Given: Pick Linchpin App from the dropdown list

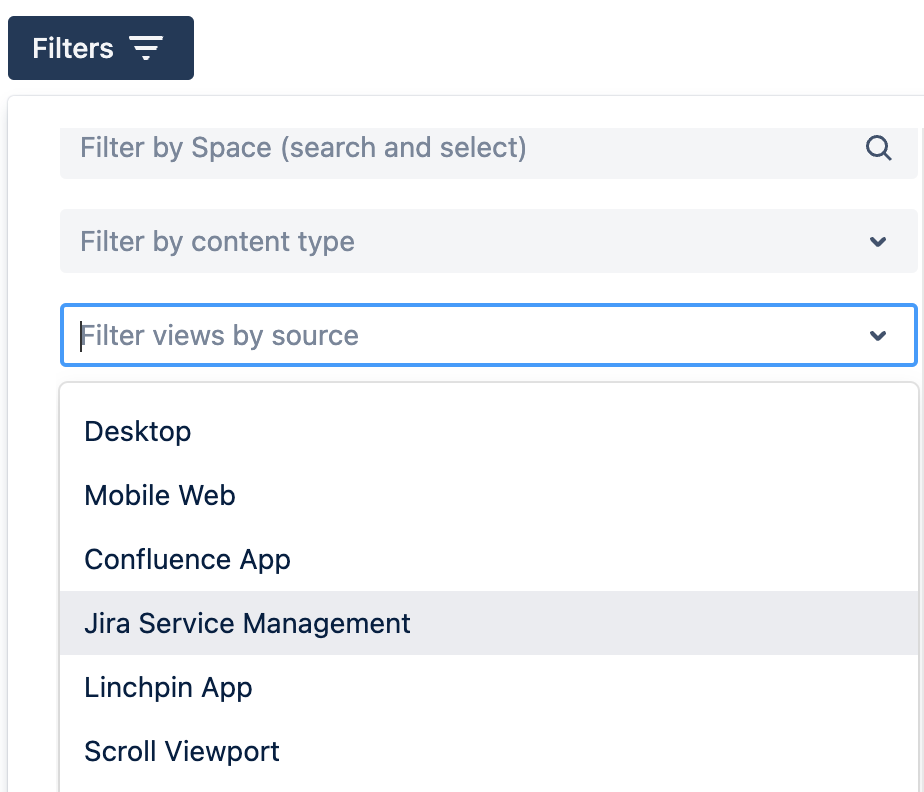Looking at the screenshot, I should pos(167,687).
